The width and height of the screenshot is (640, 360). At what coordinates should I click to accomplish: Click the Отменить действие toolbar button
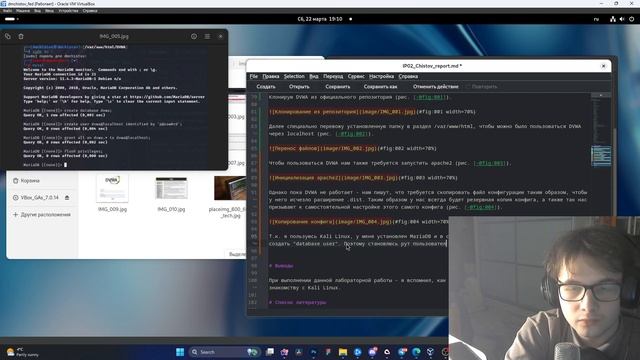[436, 87]
